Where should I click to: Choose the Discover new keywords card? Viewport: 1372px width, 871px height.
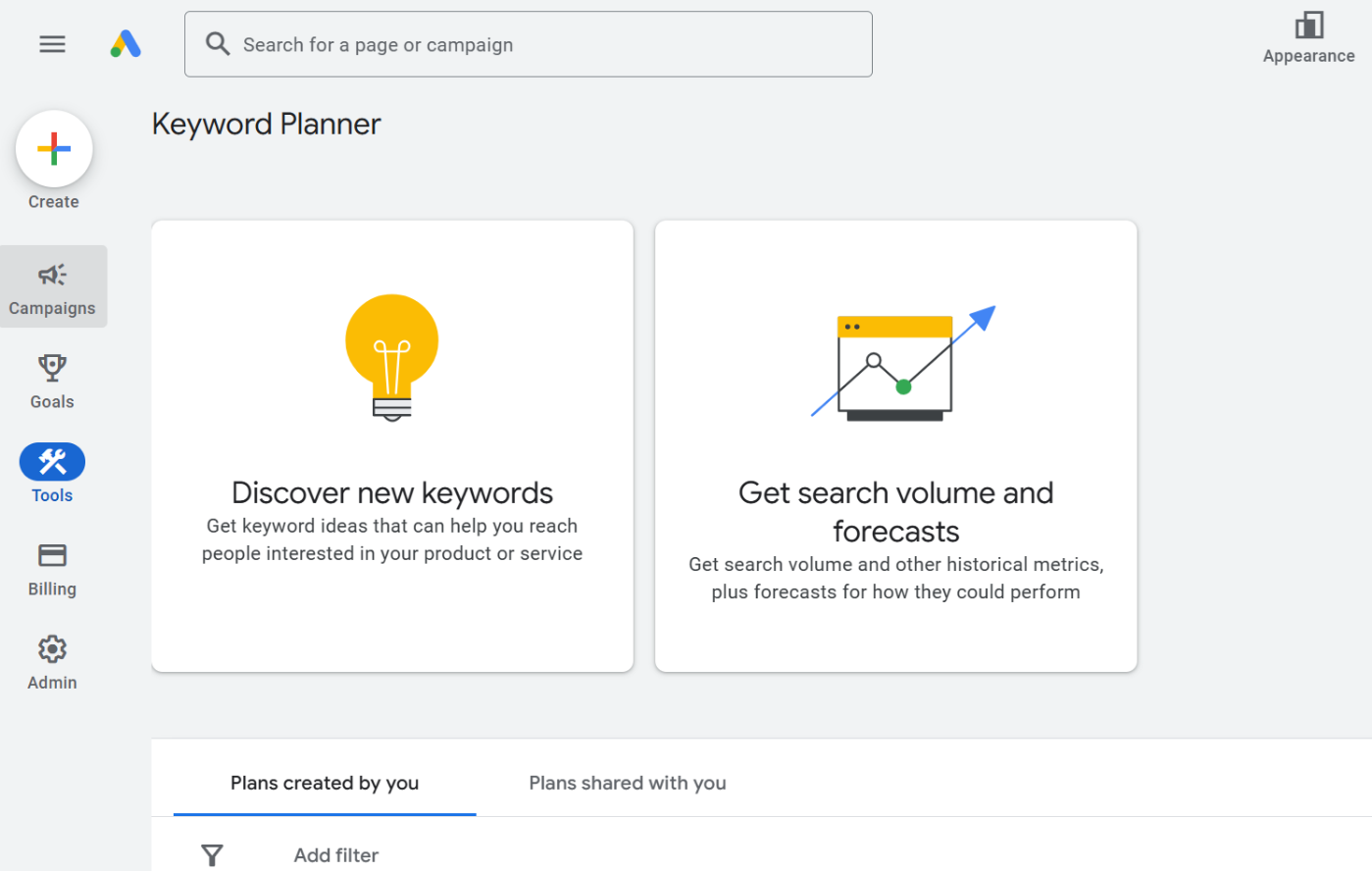point(392,493)
